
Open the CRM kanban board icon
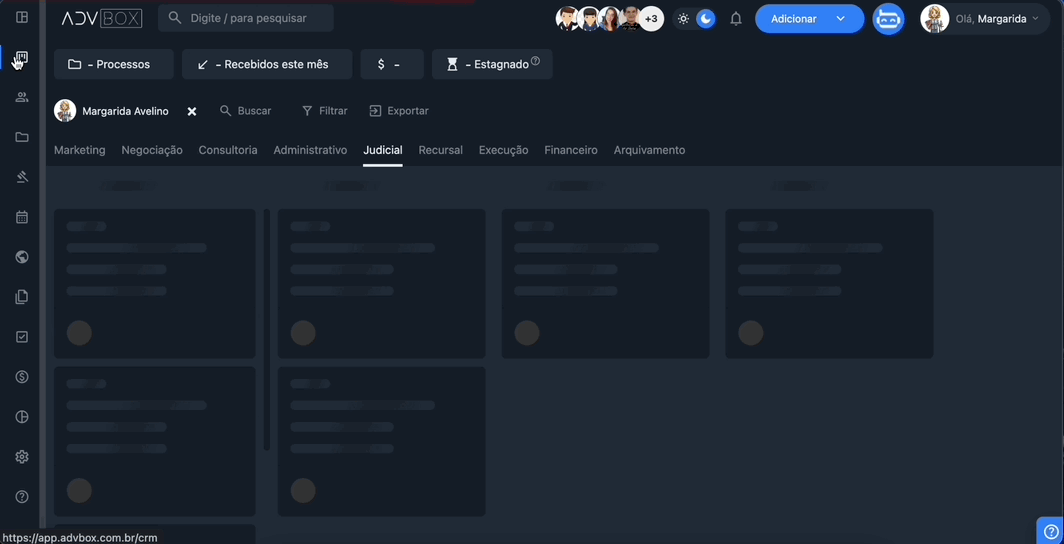22,58
